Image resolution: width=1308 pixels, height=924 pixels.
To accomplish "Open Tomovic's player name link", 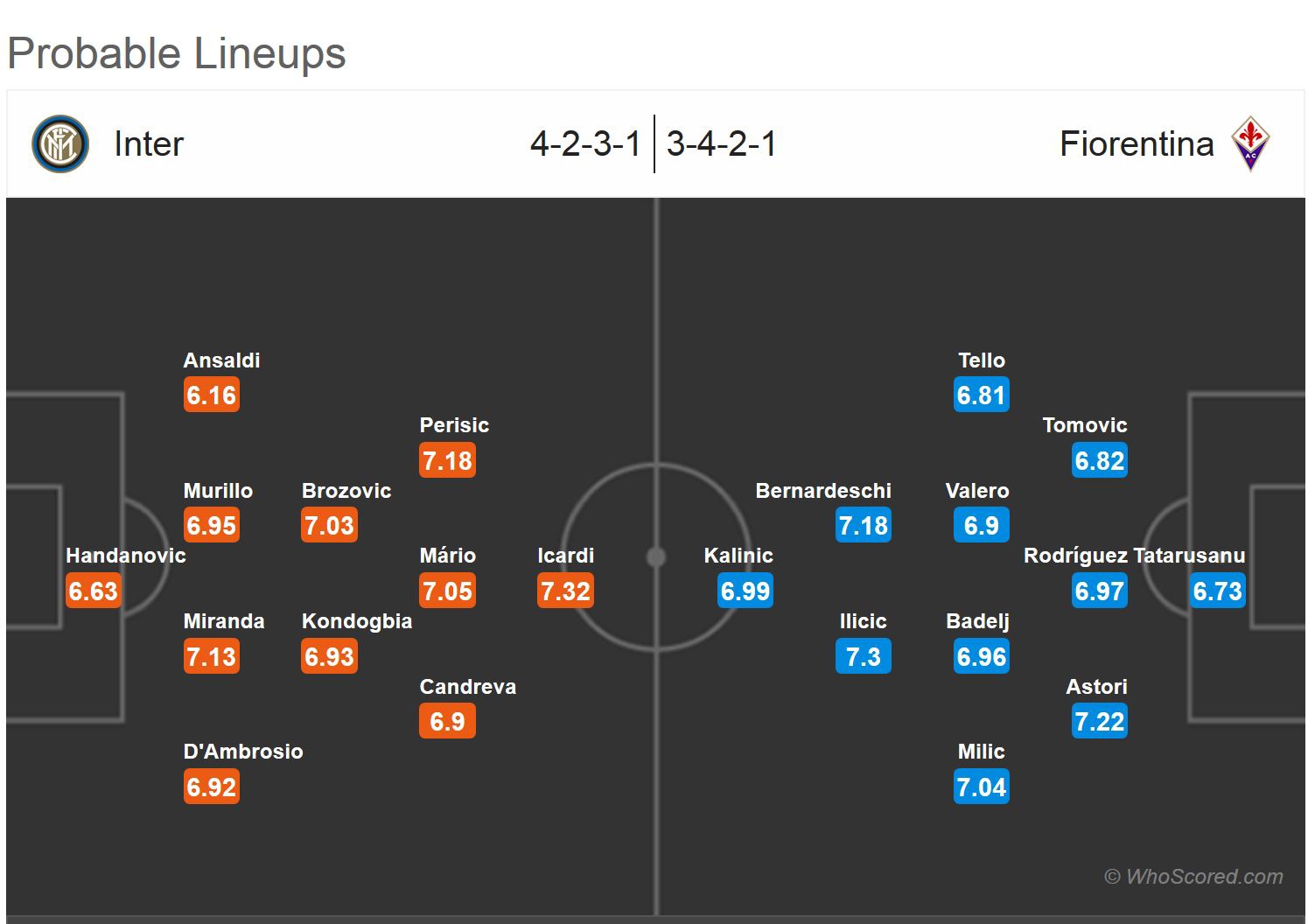I will tap(1084, 425).
